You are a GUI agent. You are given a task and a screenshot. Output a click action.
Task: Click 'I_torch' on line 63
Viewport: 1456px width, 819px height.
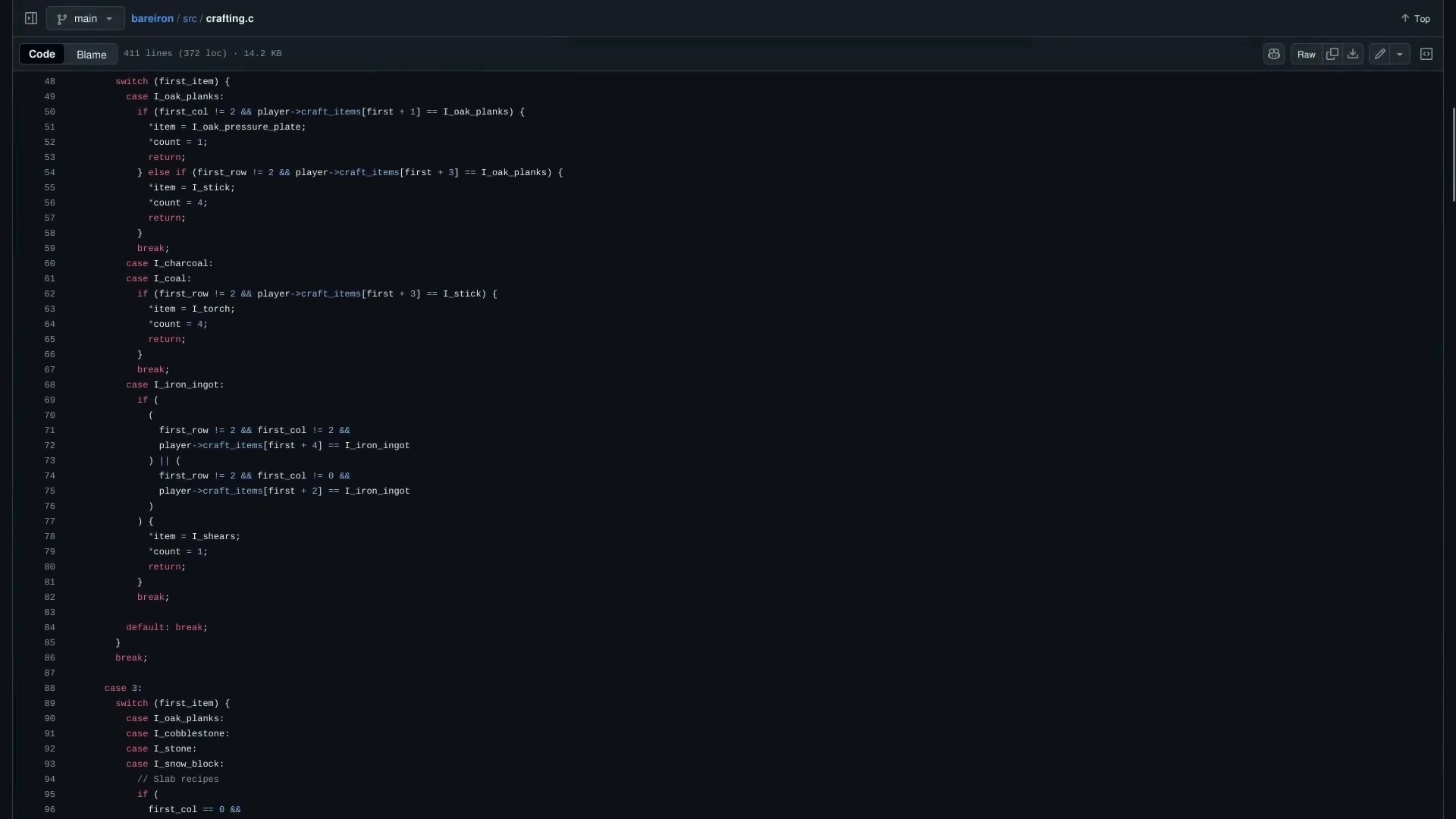[211, 309]
